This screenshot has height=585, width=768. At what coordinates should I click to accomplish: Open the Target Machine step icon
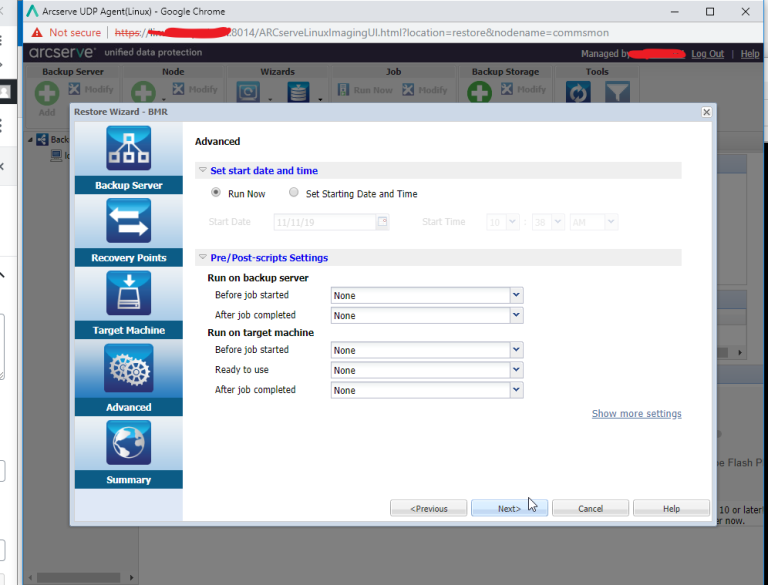(x=128, y=293)
